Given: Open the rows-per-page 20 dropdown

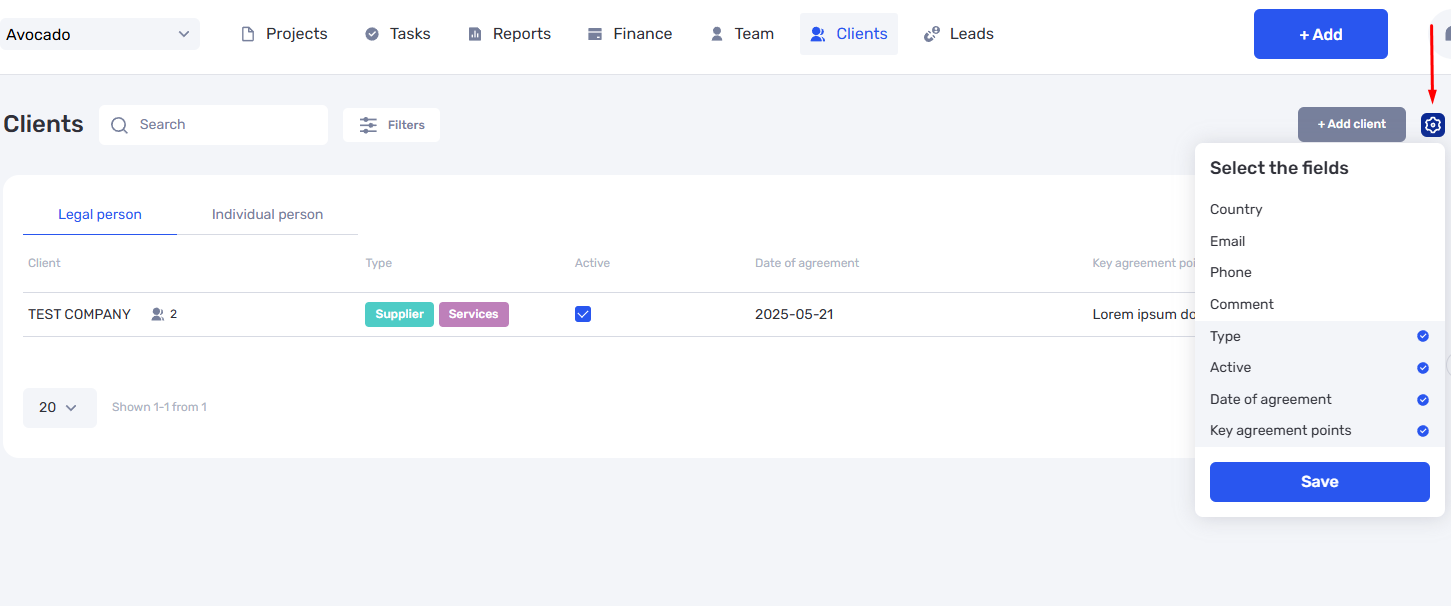Looking at the screenshot, I should [x=59, y=408].
